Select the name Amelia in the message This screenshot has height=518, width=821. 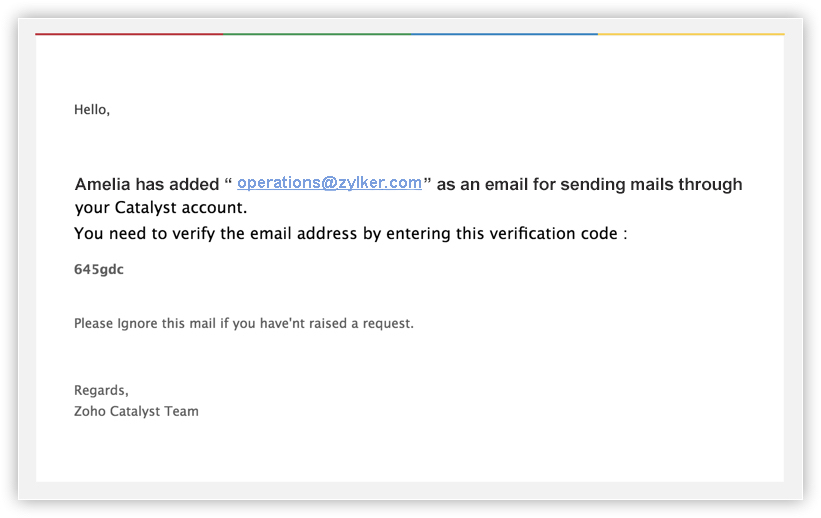pyautogui.click(x=102, y=185)
